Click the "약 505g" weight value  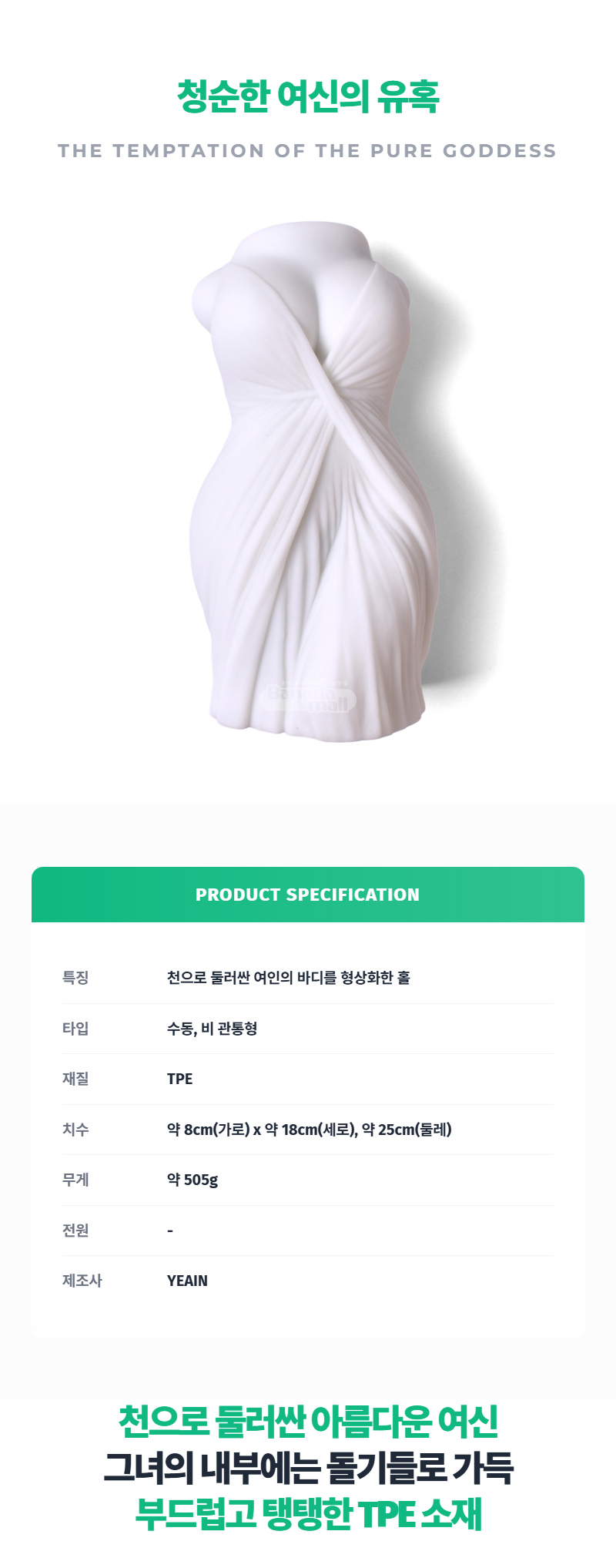pyautogui.click(x=192, y=1180)
